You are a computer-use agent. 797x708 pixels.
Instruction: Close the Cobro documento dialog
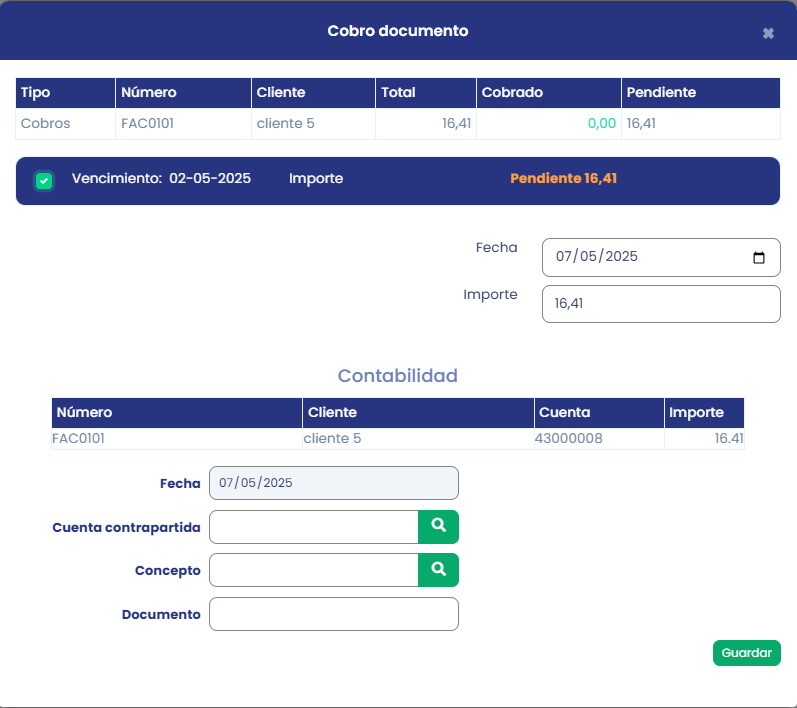tap(768, 33)
